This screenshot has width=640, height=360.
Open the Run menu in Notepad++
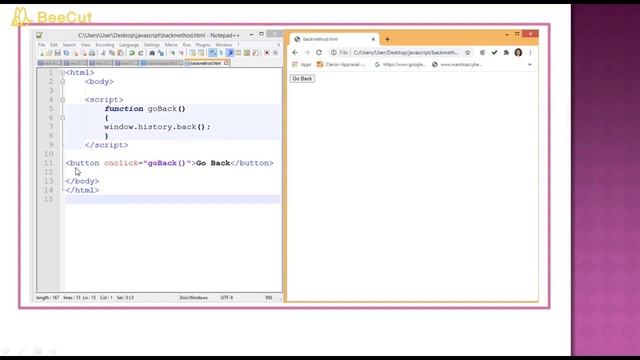click(187, 44)
